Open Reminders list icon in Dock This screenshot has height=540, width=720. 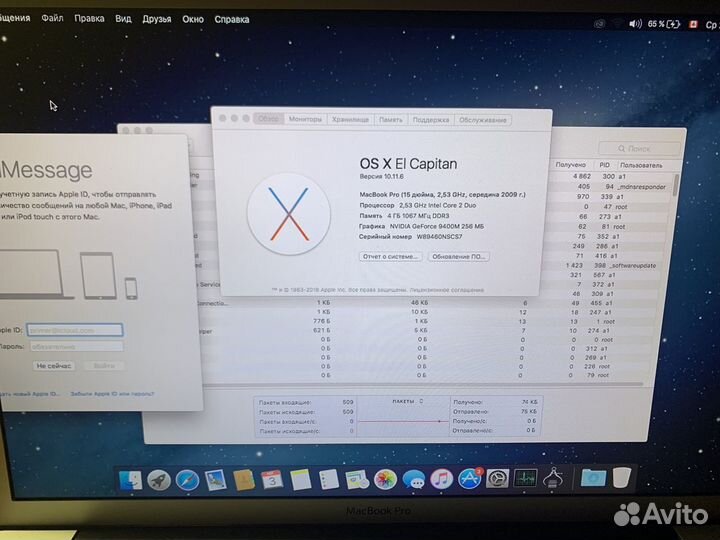329,480
